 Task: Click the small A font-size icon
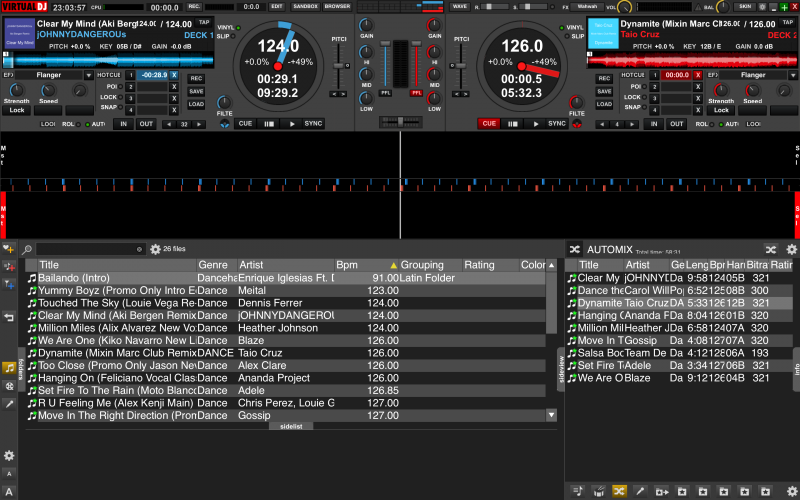9,474
